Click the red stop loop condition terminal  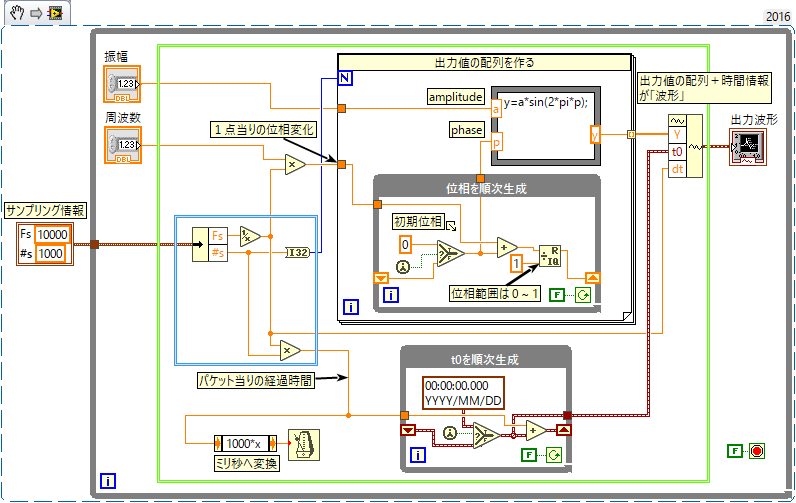757,451
